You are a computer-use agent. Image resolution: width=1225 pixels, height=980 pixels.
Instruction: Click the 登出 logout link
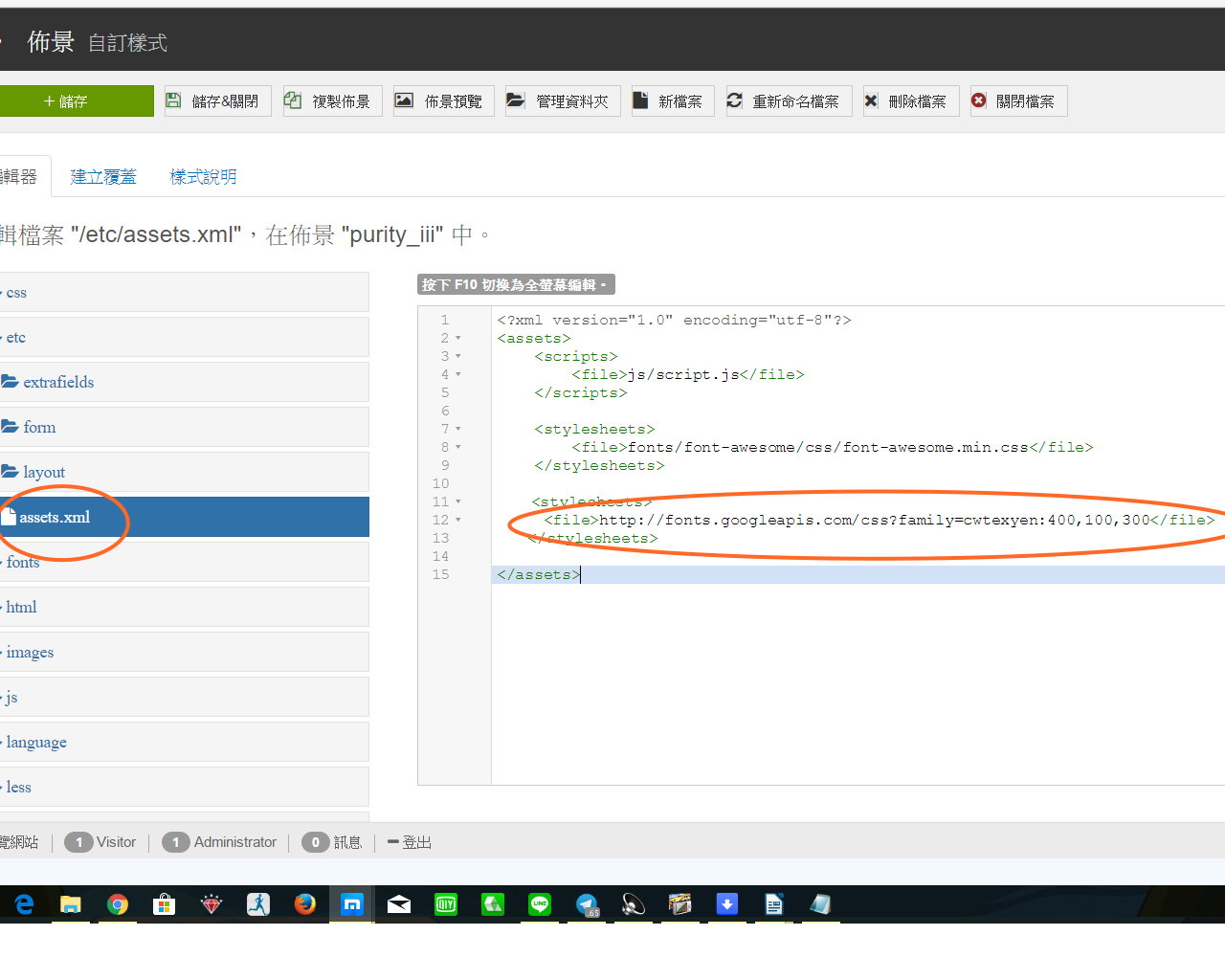[x=411, y=843]
